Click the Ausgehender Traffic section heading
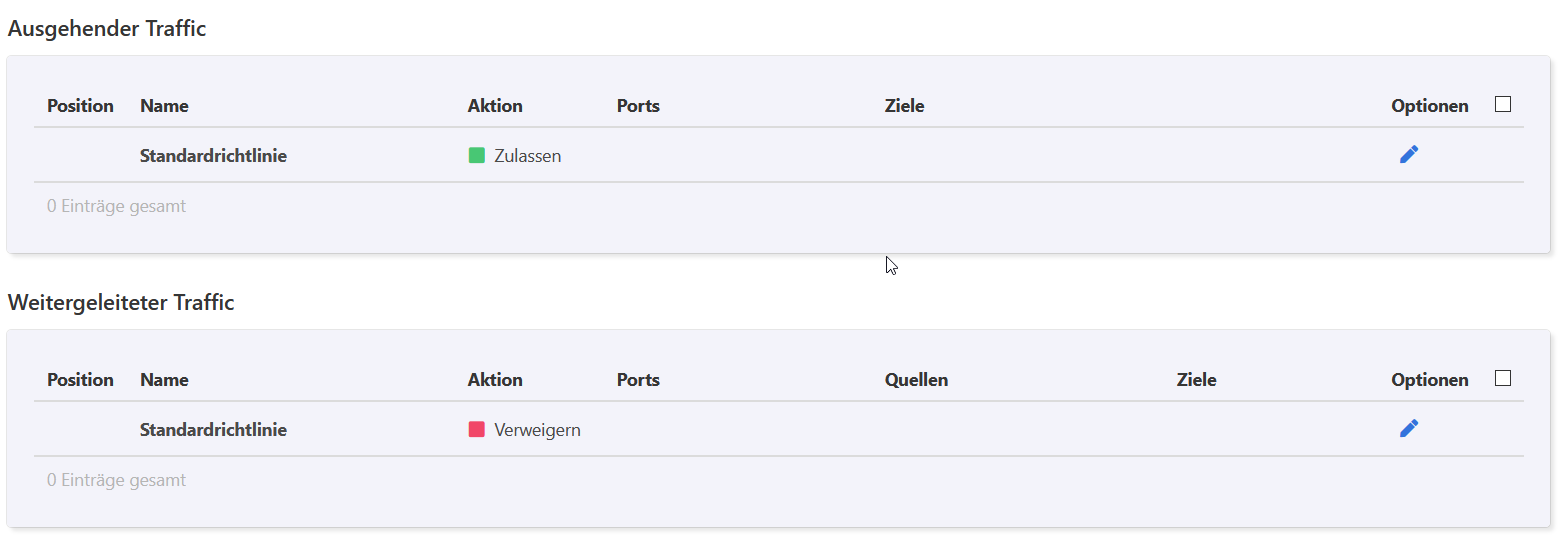Viewport: 1565px width, 549px height. pyautogui.click(x=107, y=29)
